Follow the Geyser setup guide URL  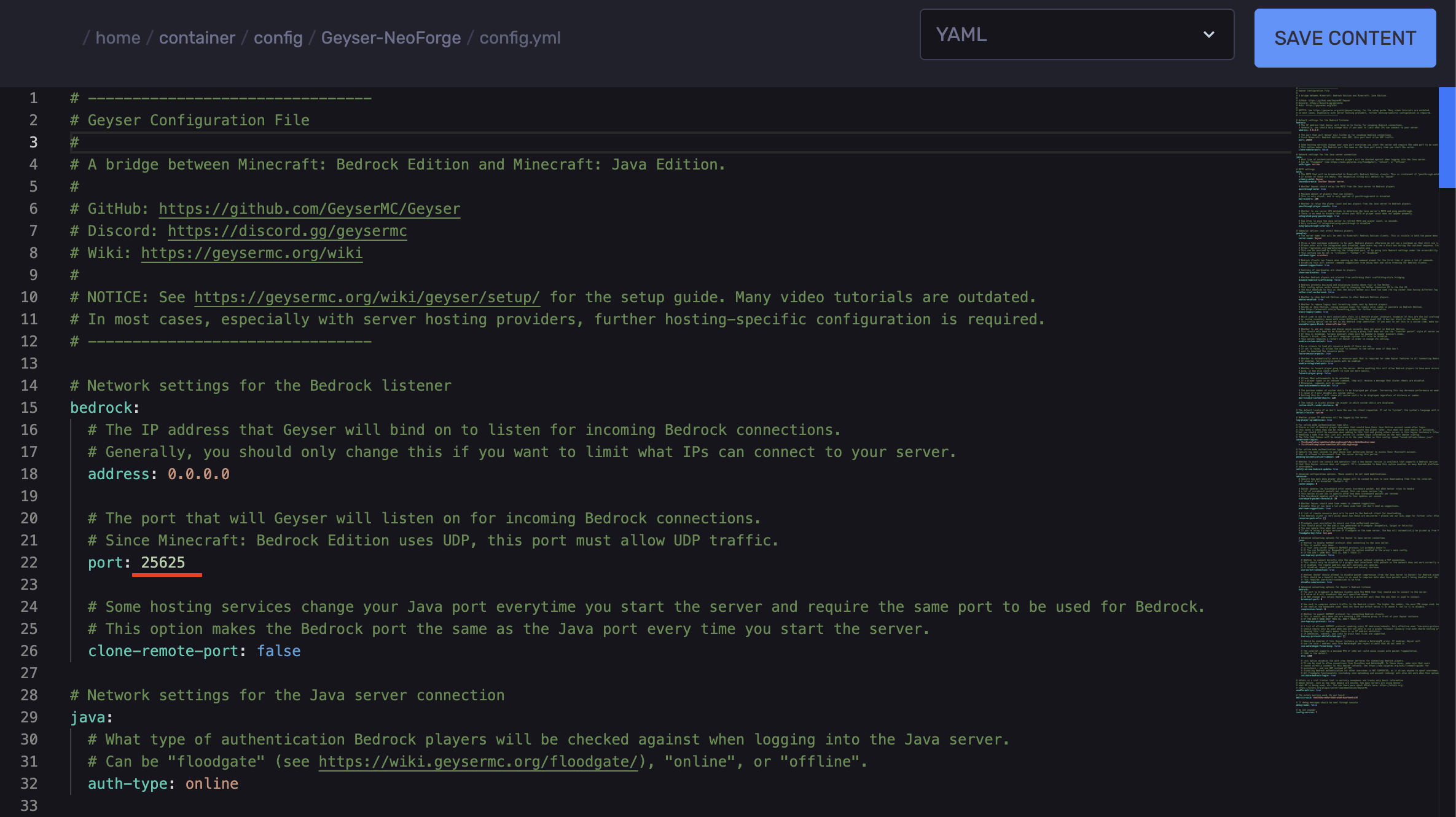click(x=367, y=297)
